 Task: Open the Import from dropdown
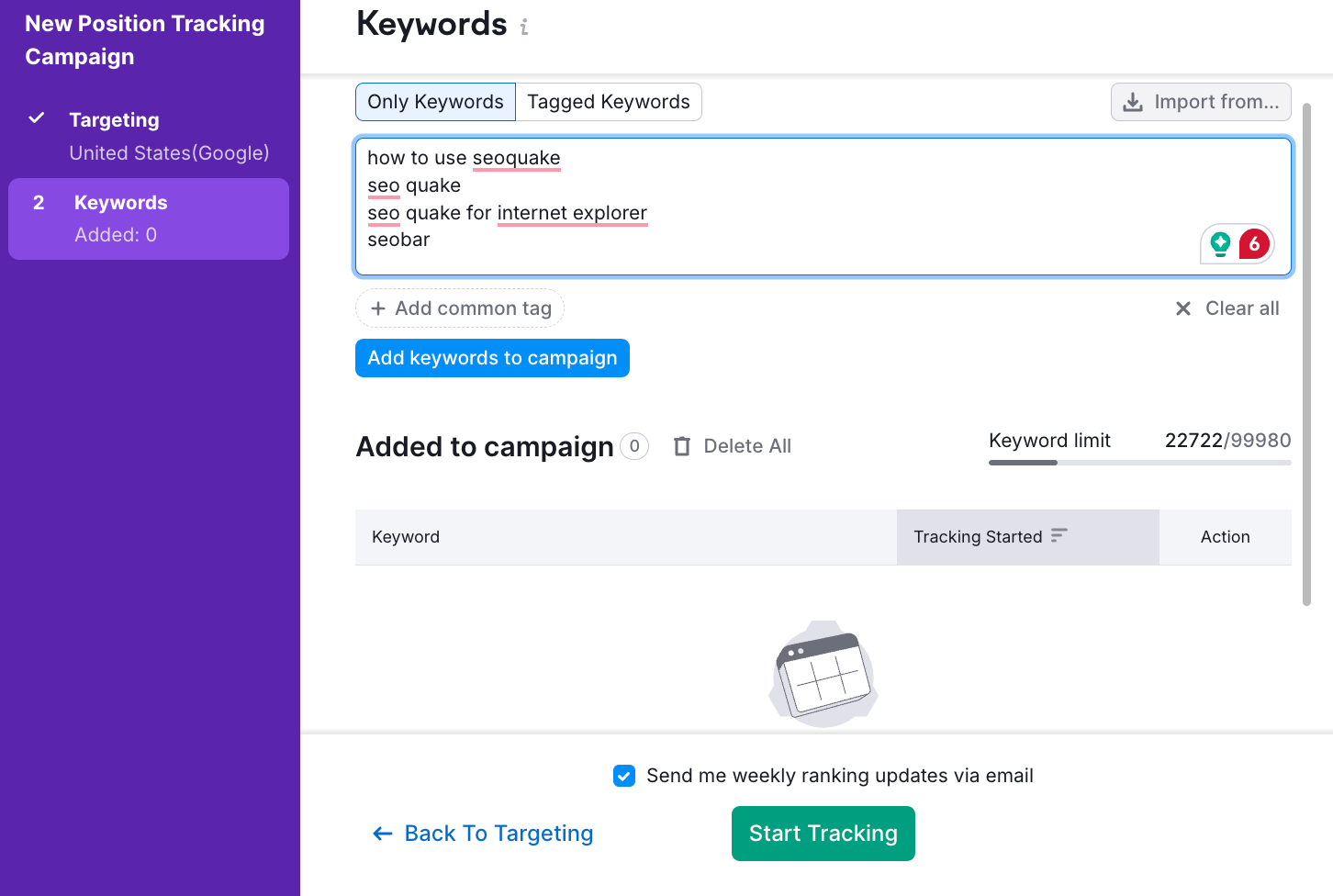click(1200, 102)
